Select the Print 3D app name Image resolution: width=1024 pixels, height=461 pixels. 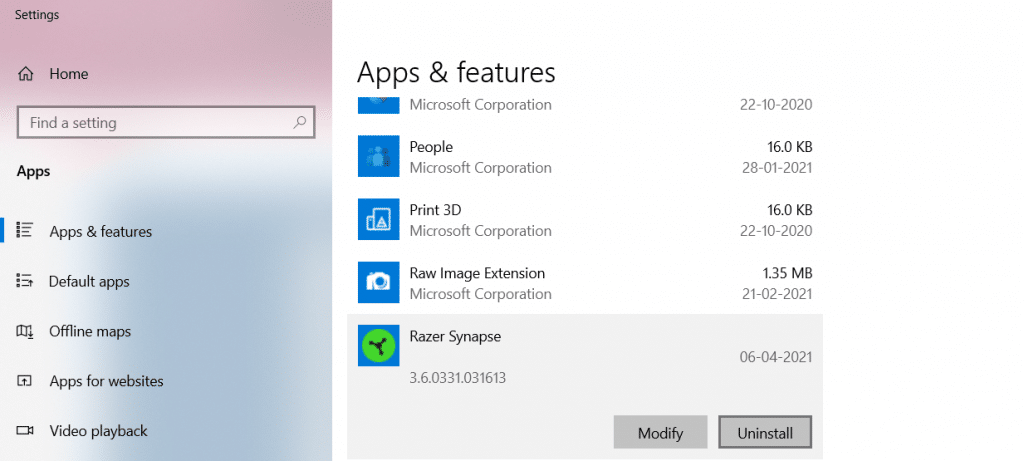[435, 210]
